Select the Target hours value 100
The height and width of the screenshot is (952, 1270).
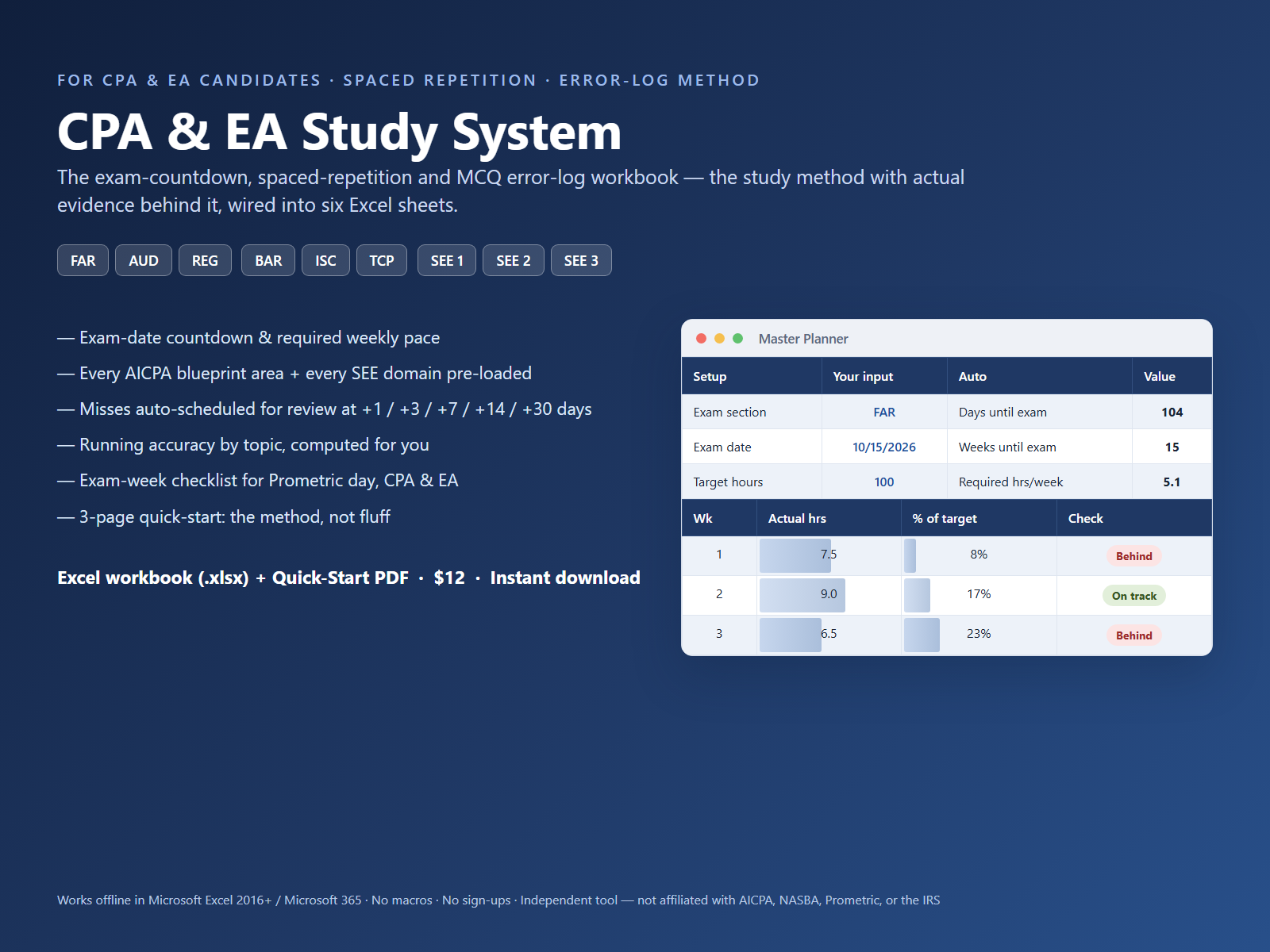pos(884,482)
